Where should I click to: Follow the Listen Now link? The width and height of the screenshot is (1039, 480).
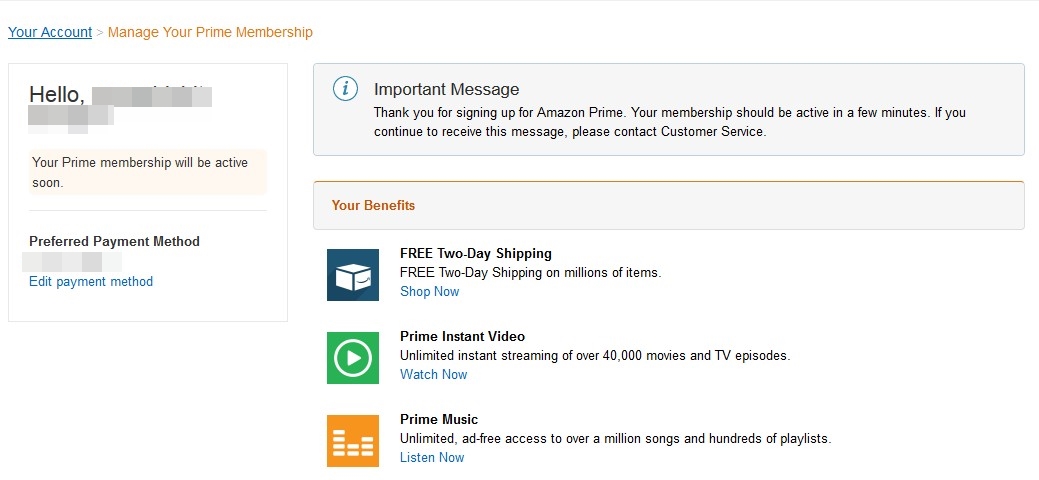click(432, 457)
